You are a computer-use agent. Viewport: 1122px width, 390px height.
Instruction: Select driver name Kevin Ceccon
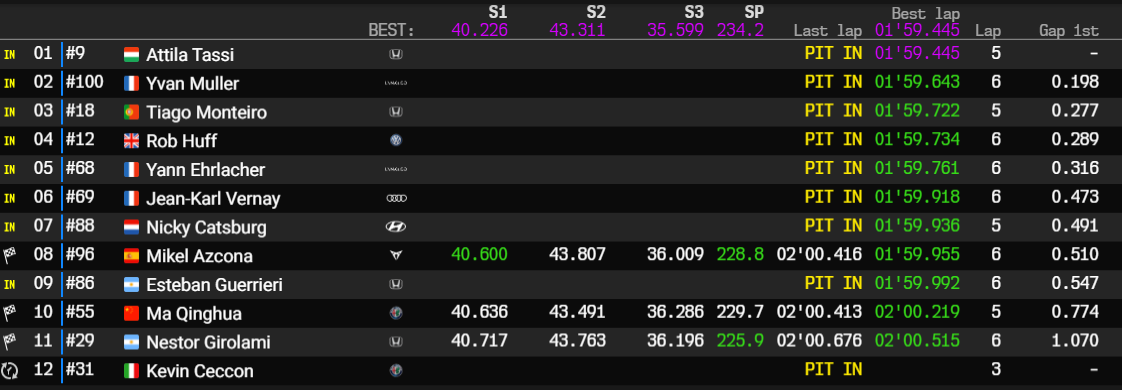pos(200,371)
